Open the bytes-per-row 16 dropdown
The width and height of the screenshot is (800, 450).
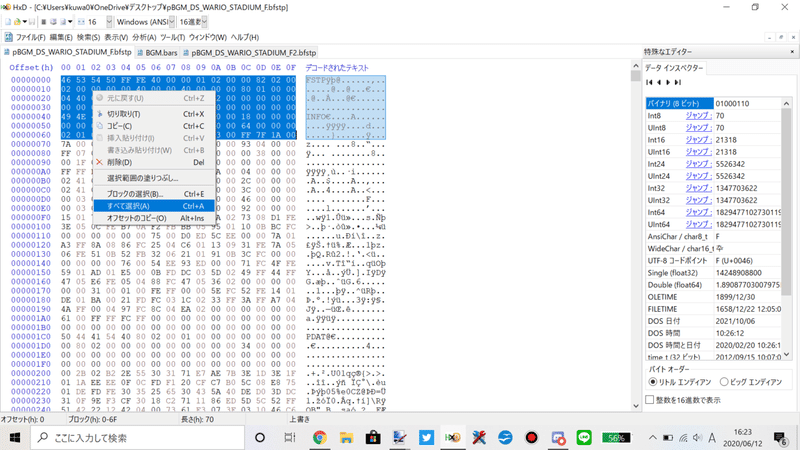(109, 22)
